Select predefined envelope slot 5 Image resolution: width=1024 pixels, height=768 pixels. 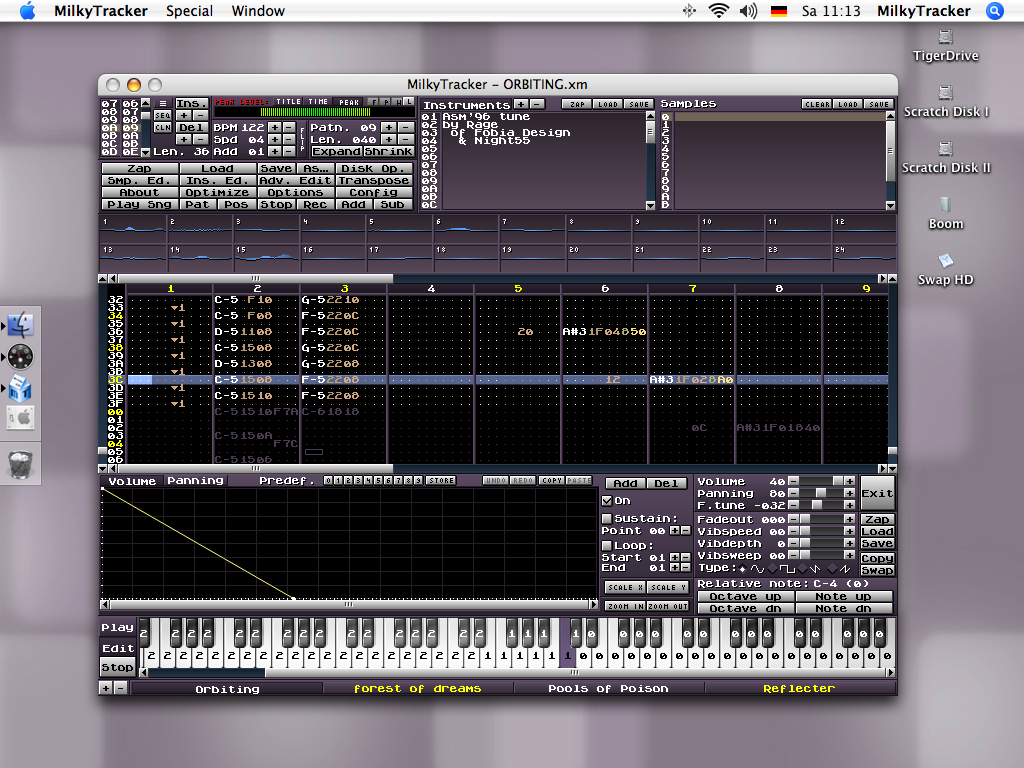pyautogui.click(x=378, y=481)
